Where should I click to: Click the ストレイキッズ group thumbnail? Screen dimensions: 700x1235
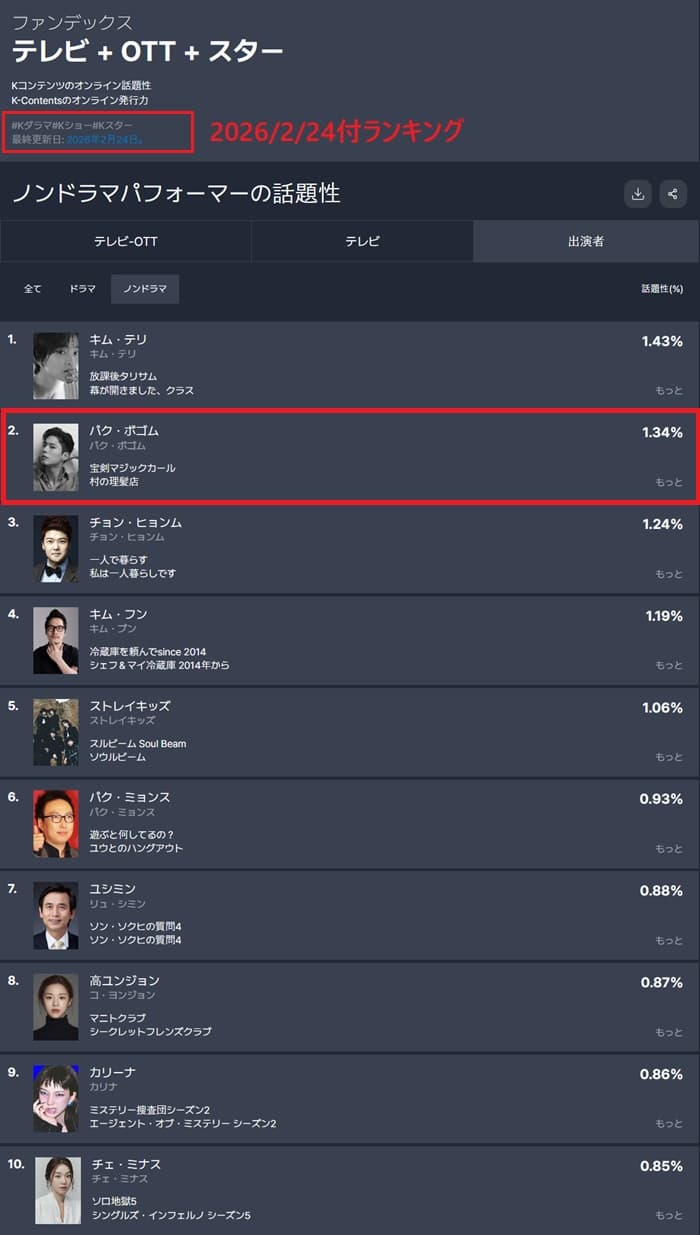coord(56,732)
